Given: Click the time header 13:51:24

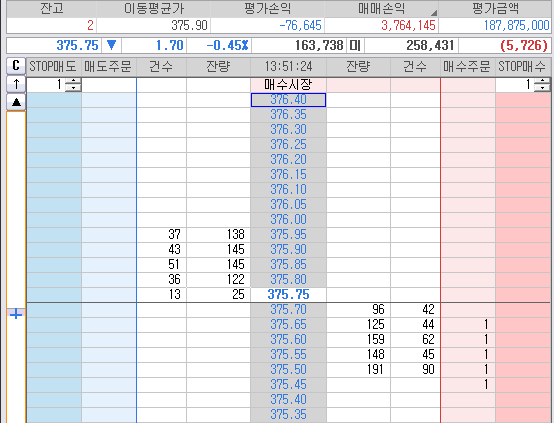Looking at the screenshot, I should tap(288, 66).
